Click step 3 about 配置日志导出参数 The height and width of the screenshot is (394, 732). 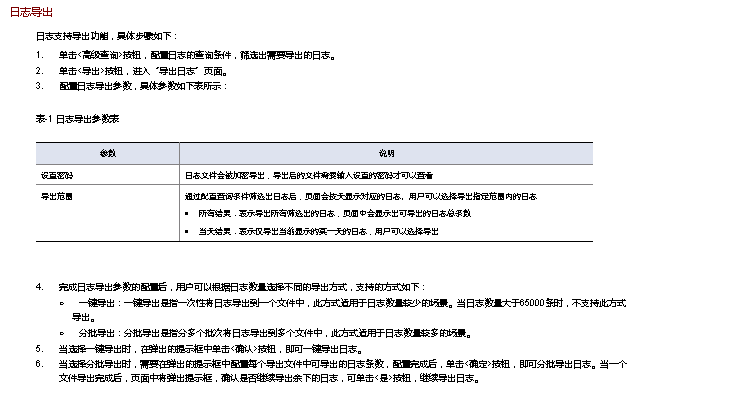pyautogui.click(x=132, y=86)
